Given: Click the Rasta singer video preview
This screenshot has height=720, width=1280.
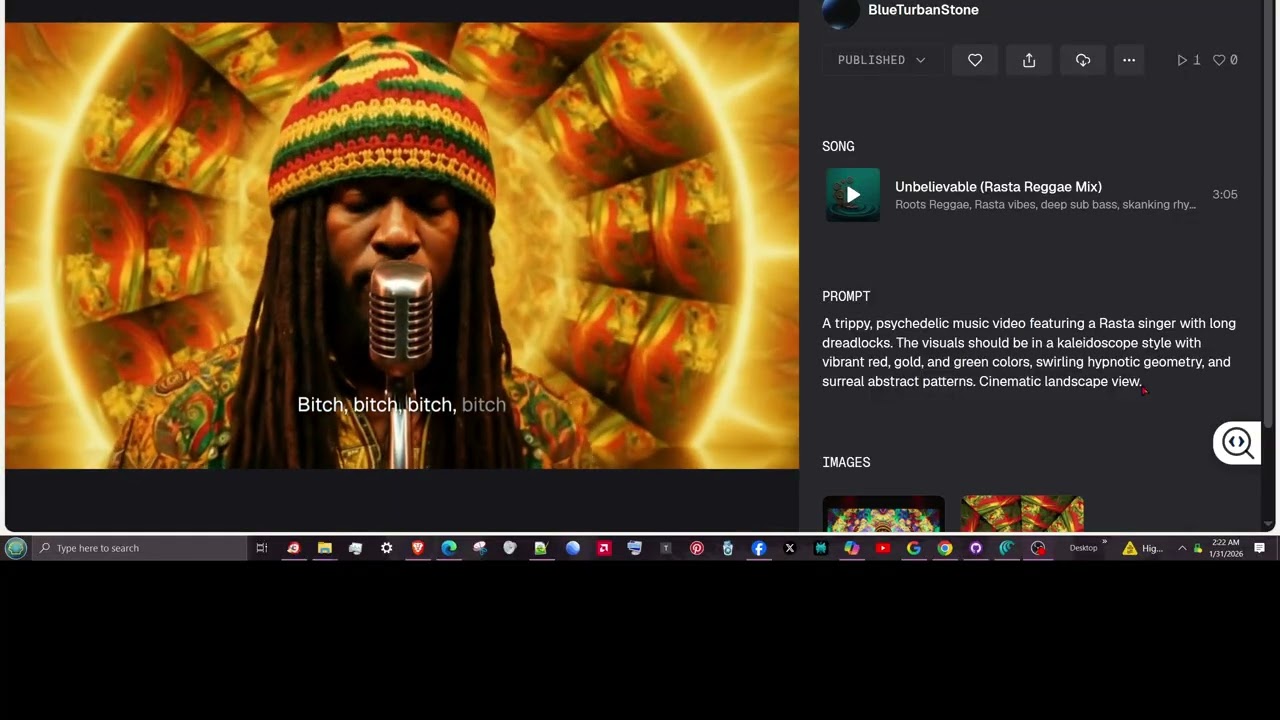Looking at the screenshot, I should 402,245.
